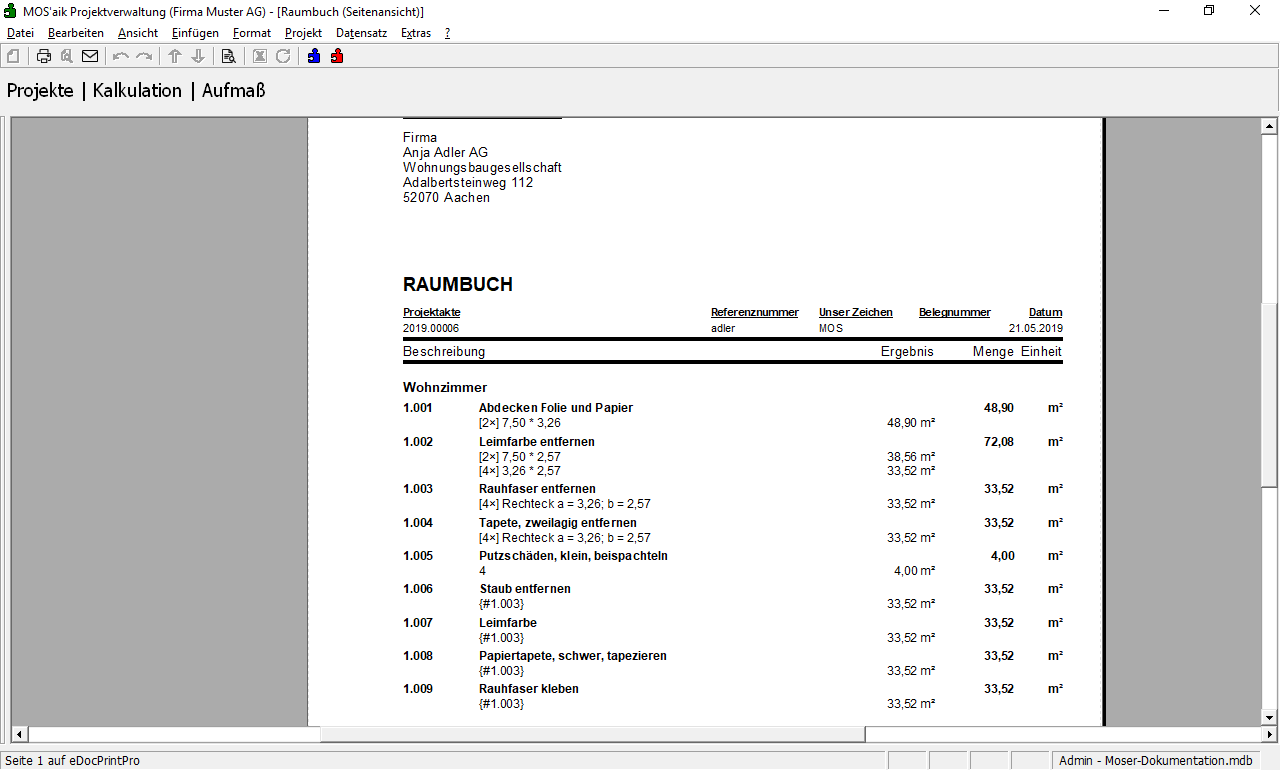The height and width of the screenshot is (770, 1280).
Task: Click the down arrow toolbar icon
Action: [x=198, y=56]
